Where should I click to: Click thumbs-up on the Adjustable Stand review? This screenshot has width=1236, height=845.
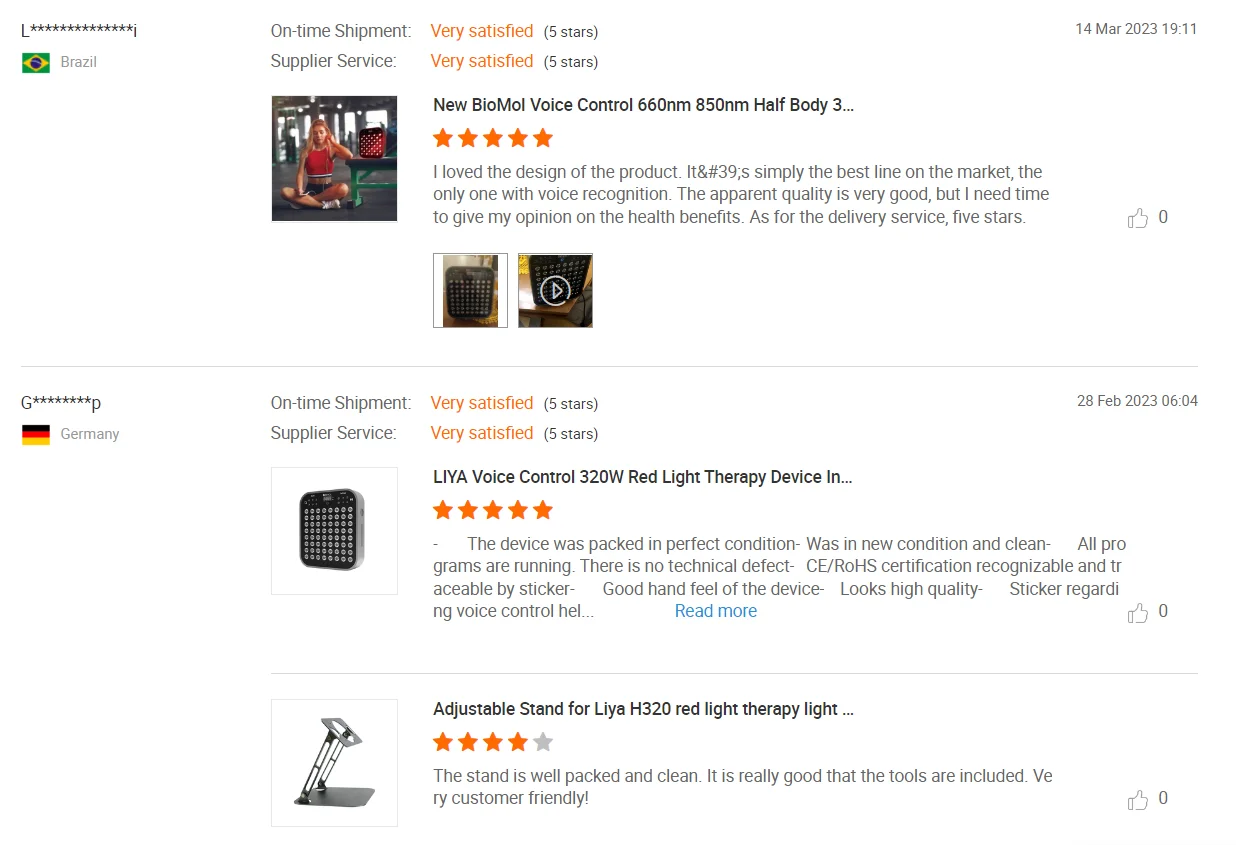pos(1138,799)
